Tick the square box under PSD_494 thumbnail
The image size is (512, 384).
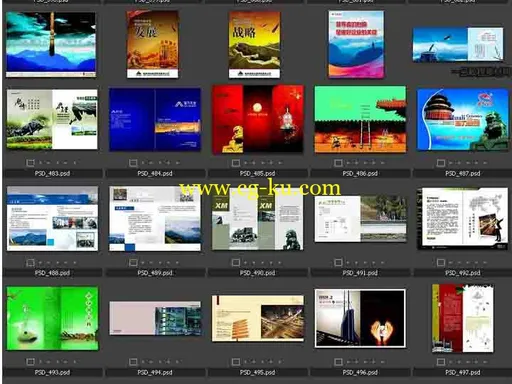coord(133,362)
